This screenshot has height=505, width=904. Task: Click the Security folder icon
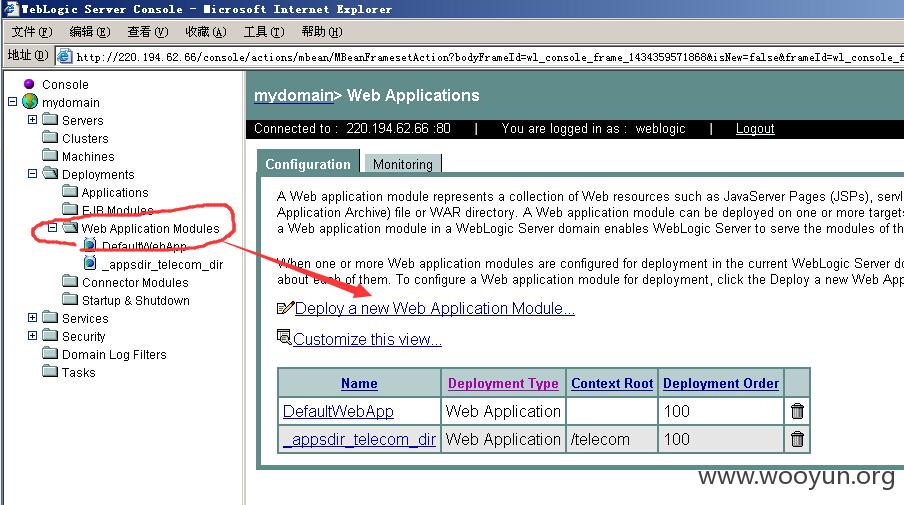pos(50,335)
